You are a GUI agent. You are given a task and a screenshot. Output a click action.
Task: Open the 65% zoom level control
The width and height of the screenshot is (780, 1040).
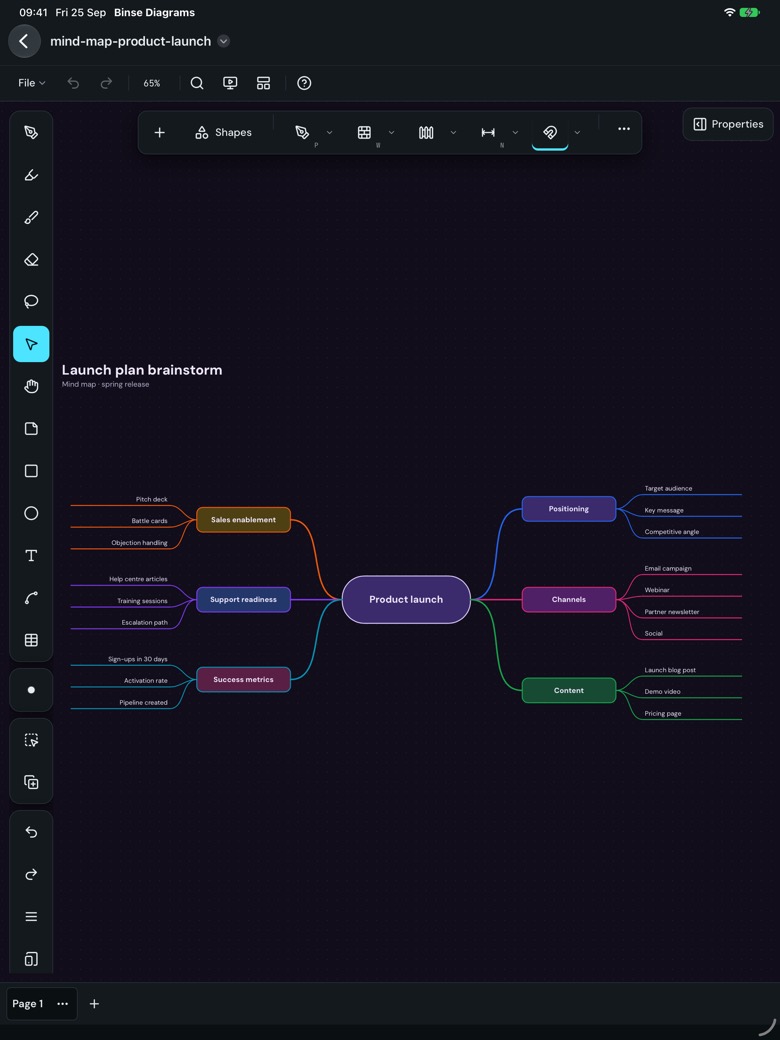point(152,83)
